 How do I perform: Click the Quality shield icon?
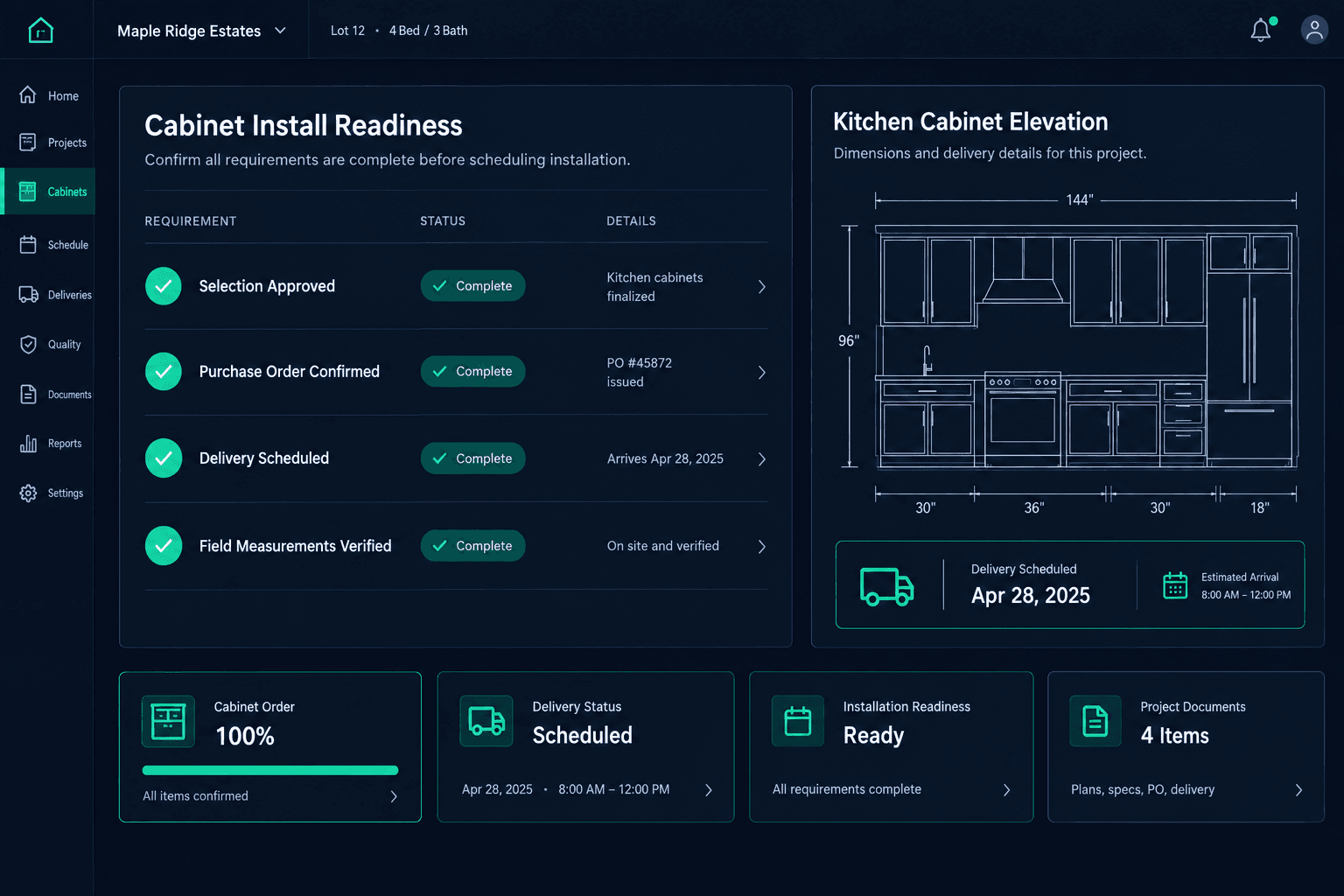pyautogui.click(x=28, y=345)
